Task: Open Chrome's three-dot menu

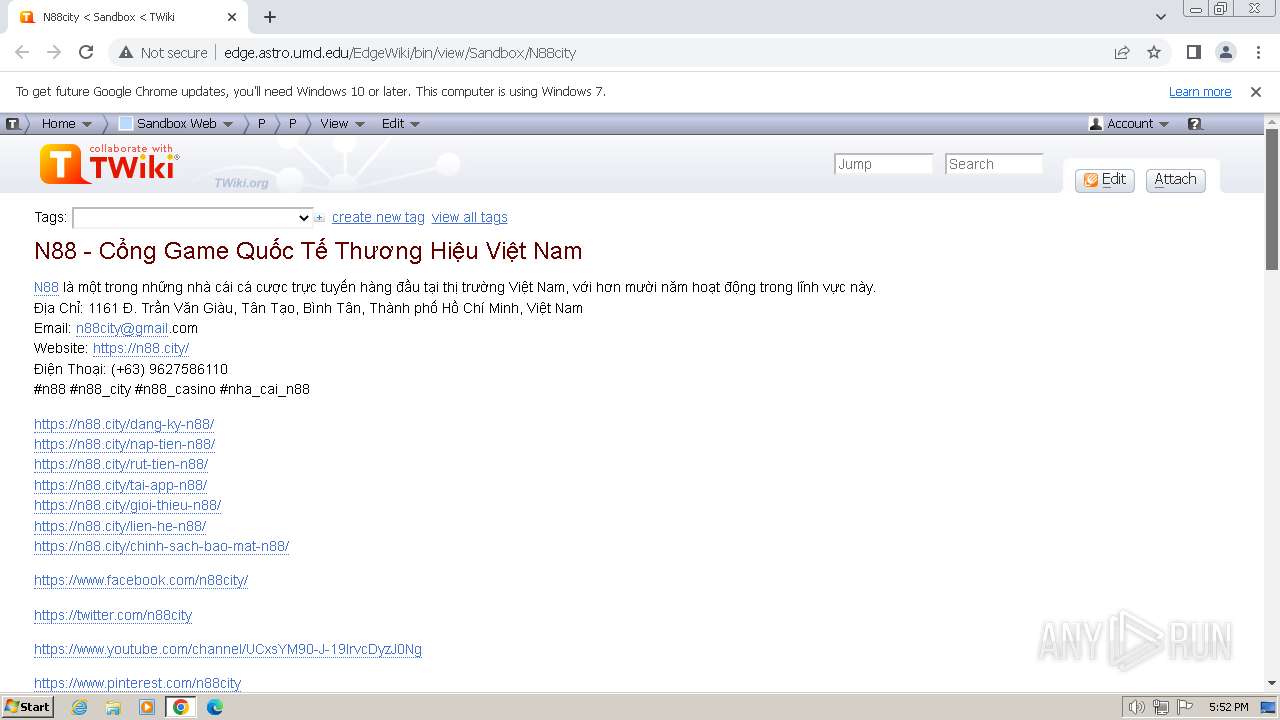Action: coord(1257,52)
